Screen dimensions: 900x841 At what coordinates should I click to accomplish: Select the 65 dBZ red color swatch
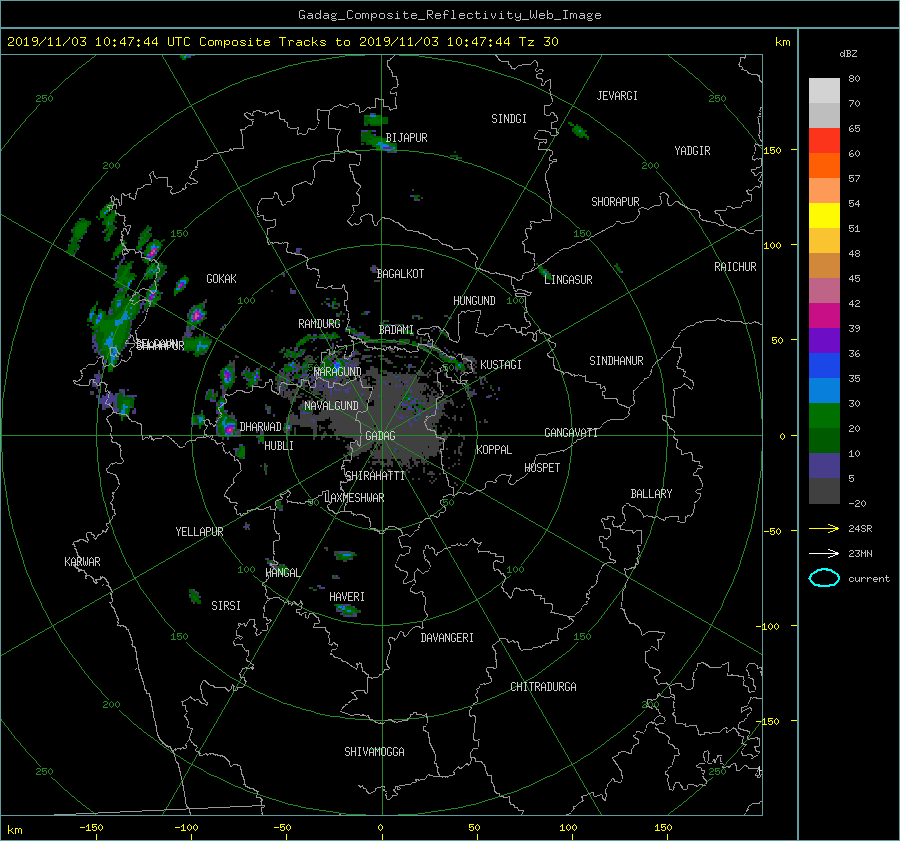(x=824, y=140)
